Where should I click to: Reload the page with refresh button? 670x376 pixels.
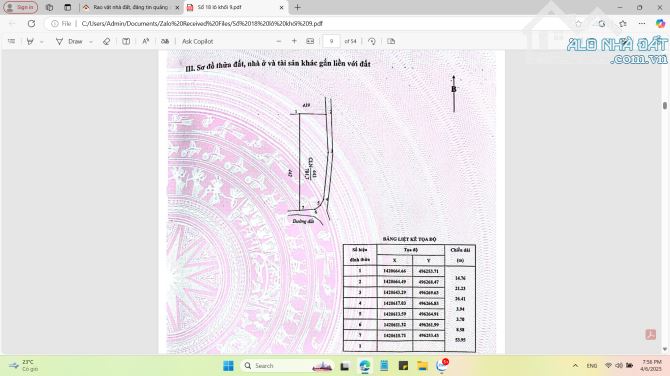(31, 24)
